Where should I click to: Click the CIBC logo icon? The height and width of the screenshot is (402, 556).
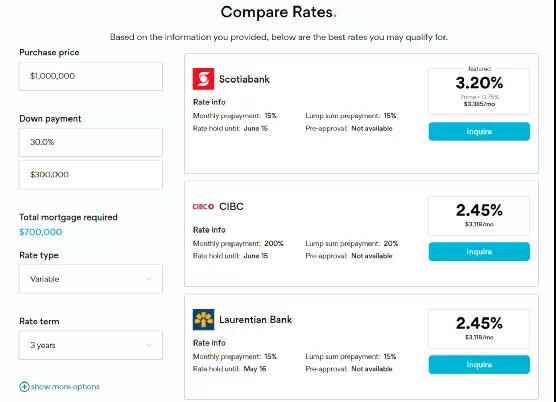(203, 206)
